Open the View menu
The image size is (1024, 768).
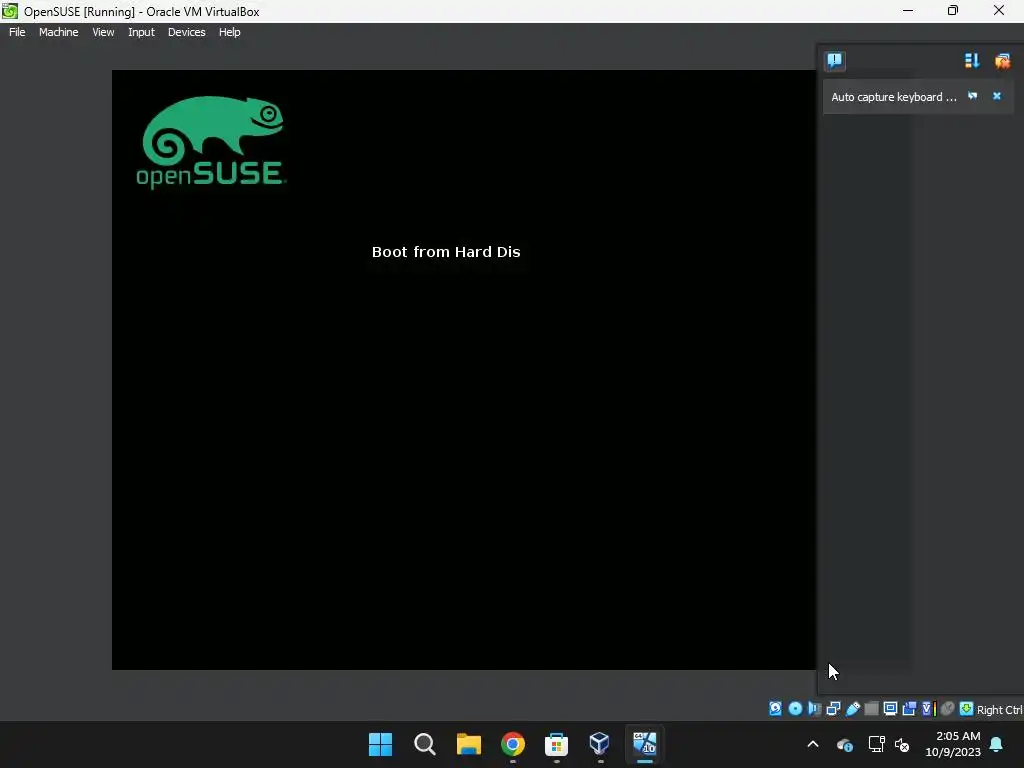click(x=103, y=32)
